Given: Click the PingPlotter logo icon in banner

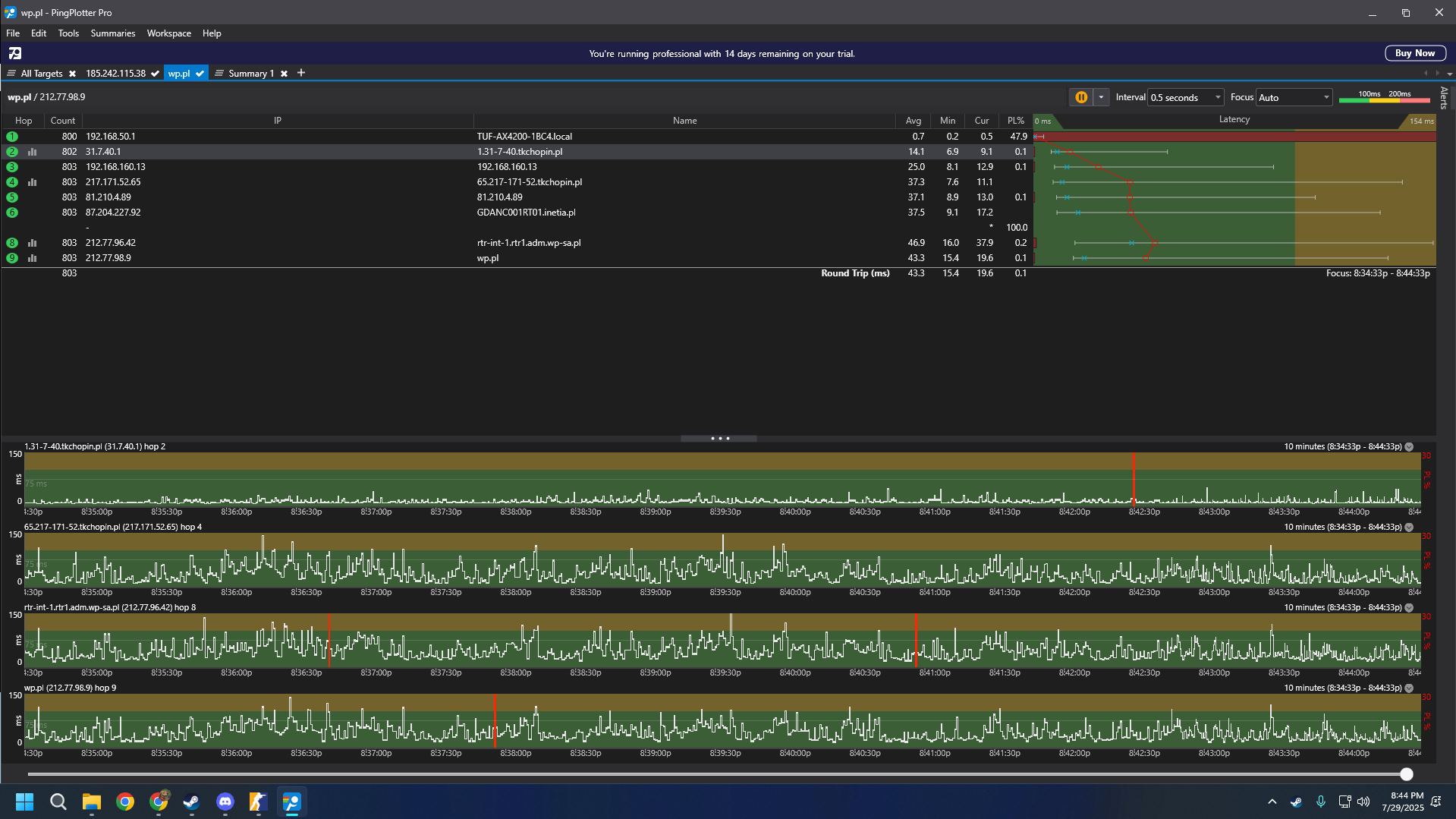Looking at the screenshot, I should coord(15,53).
